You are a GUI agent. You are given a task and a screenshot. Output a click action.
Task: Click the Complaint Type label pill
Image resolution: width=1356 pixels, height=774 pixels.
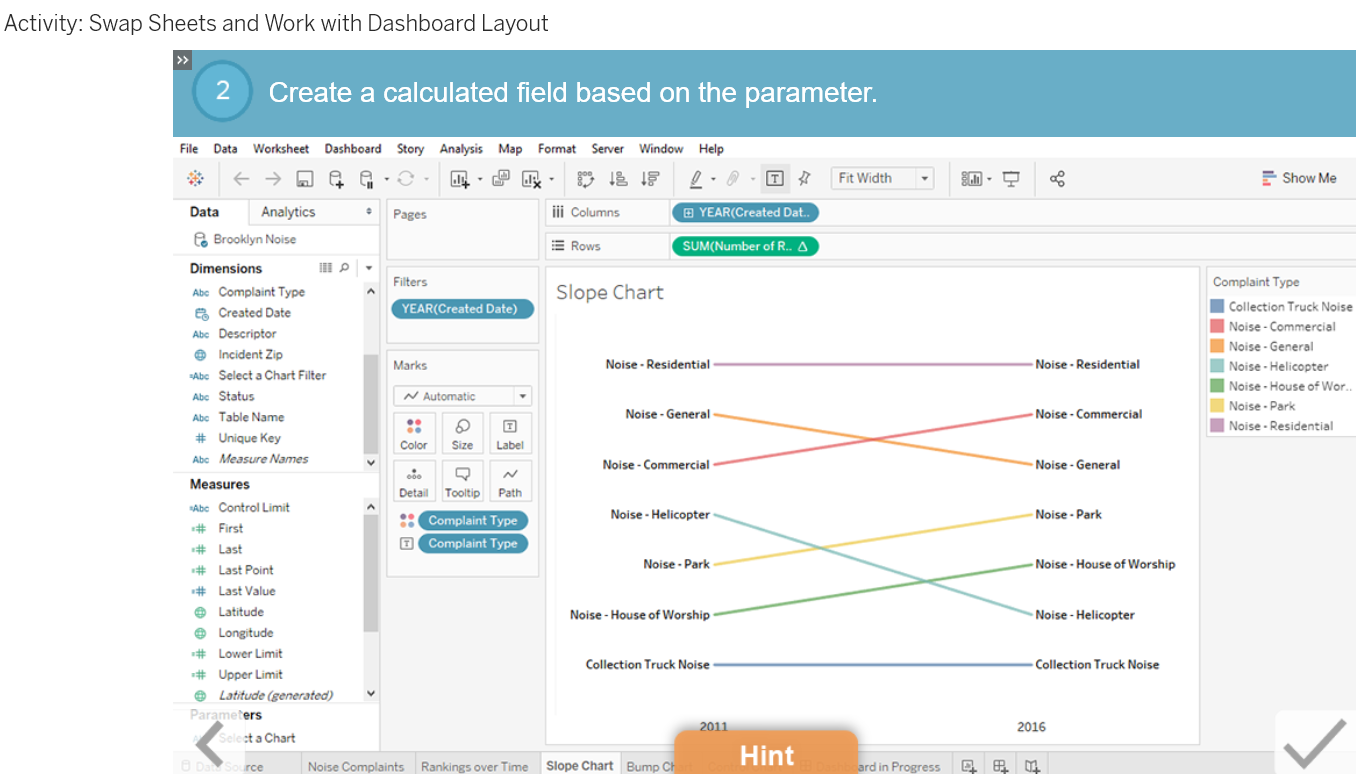(473, 543)
